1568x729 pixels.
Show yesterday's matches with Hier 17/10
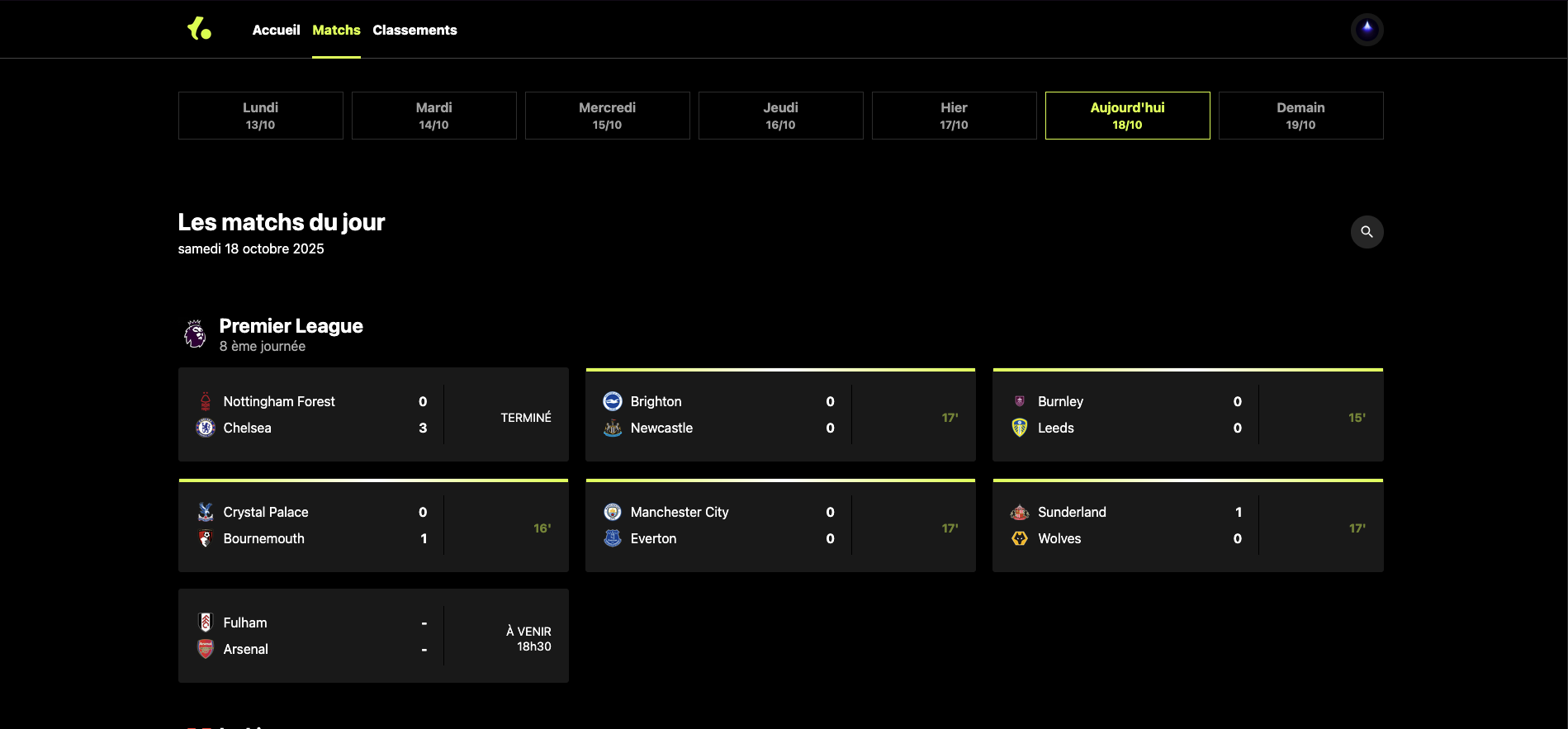[954, 116]
